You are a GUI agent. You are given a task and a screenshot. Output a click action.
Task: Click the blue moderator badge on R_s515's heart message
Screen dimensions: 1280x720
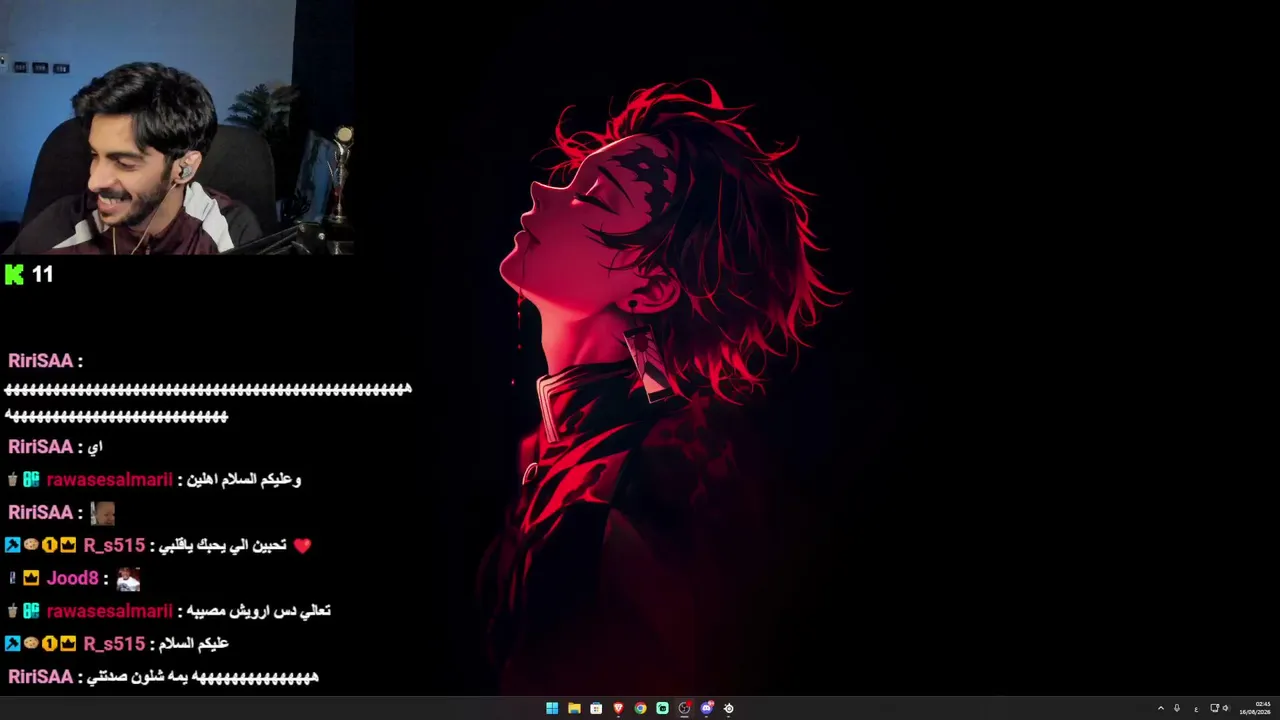coord(13,546)
